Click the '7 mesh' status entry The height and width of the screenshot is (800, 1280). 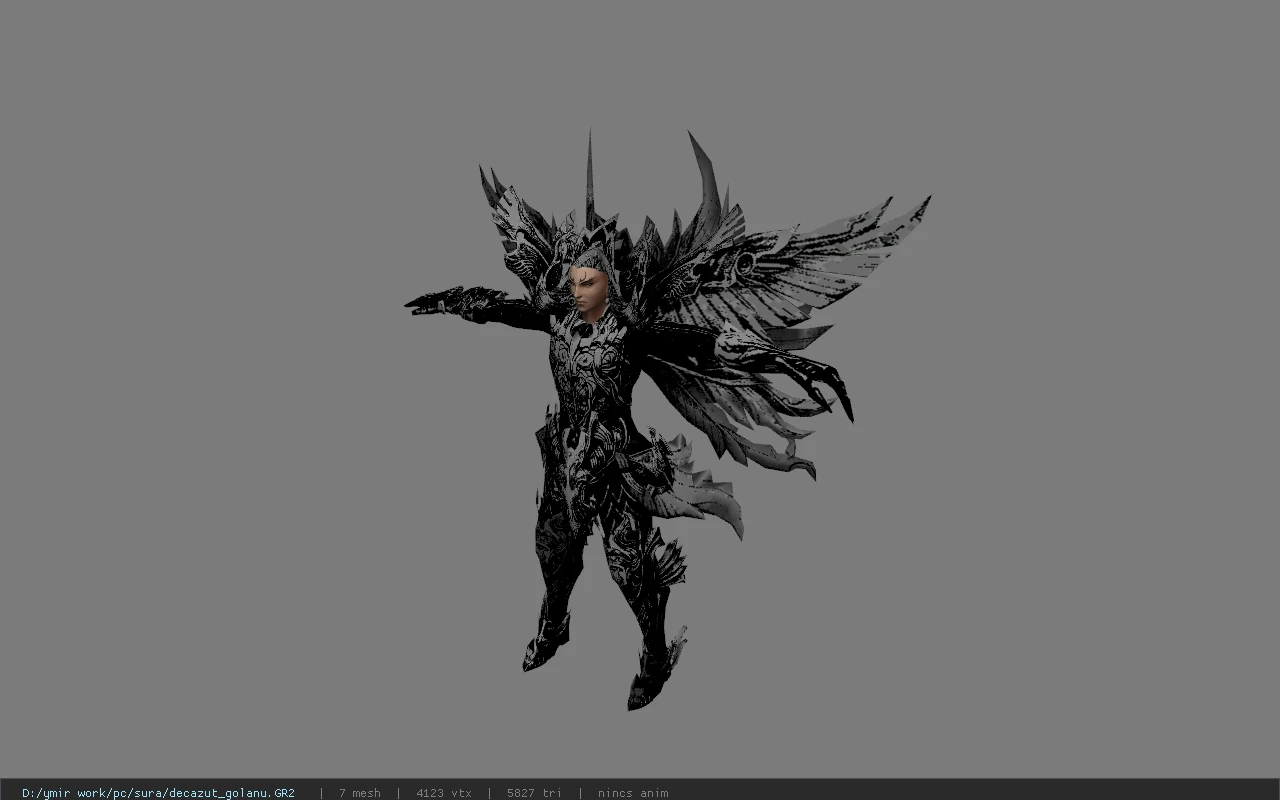359,793
